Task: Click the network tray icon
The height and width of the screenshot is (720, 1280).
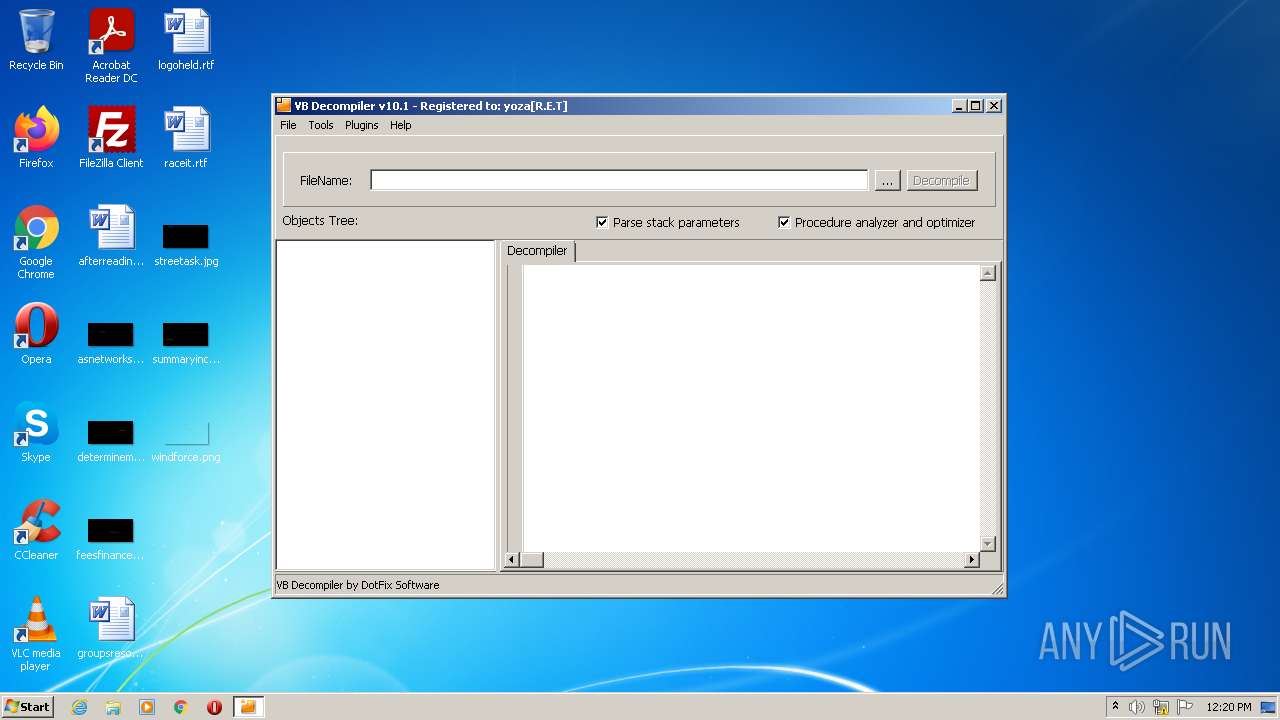Action: coord(1161,707)
